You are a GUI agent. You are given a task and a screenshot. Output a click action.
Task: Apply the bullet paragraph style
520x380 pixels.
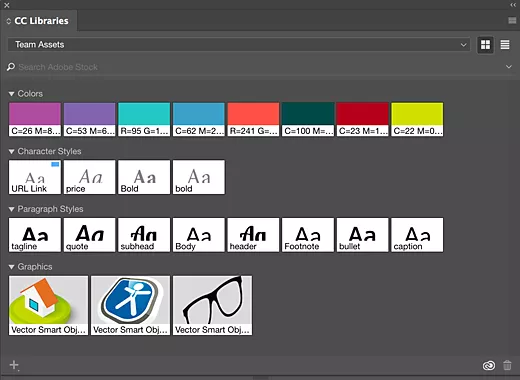363,235
